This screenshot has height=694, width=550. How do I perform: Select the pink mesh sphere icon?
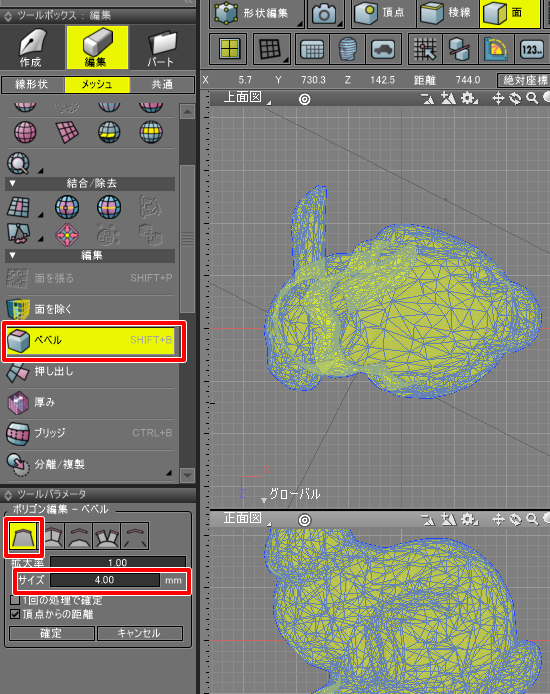(25, 132)
